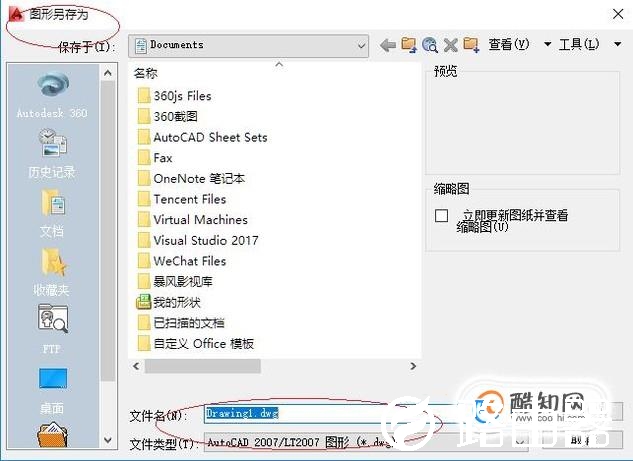
Task: Select the 360js Files folder
Action: (174, 96)
